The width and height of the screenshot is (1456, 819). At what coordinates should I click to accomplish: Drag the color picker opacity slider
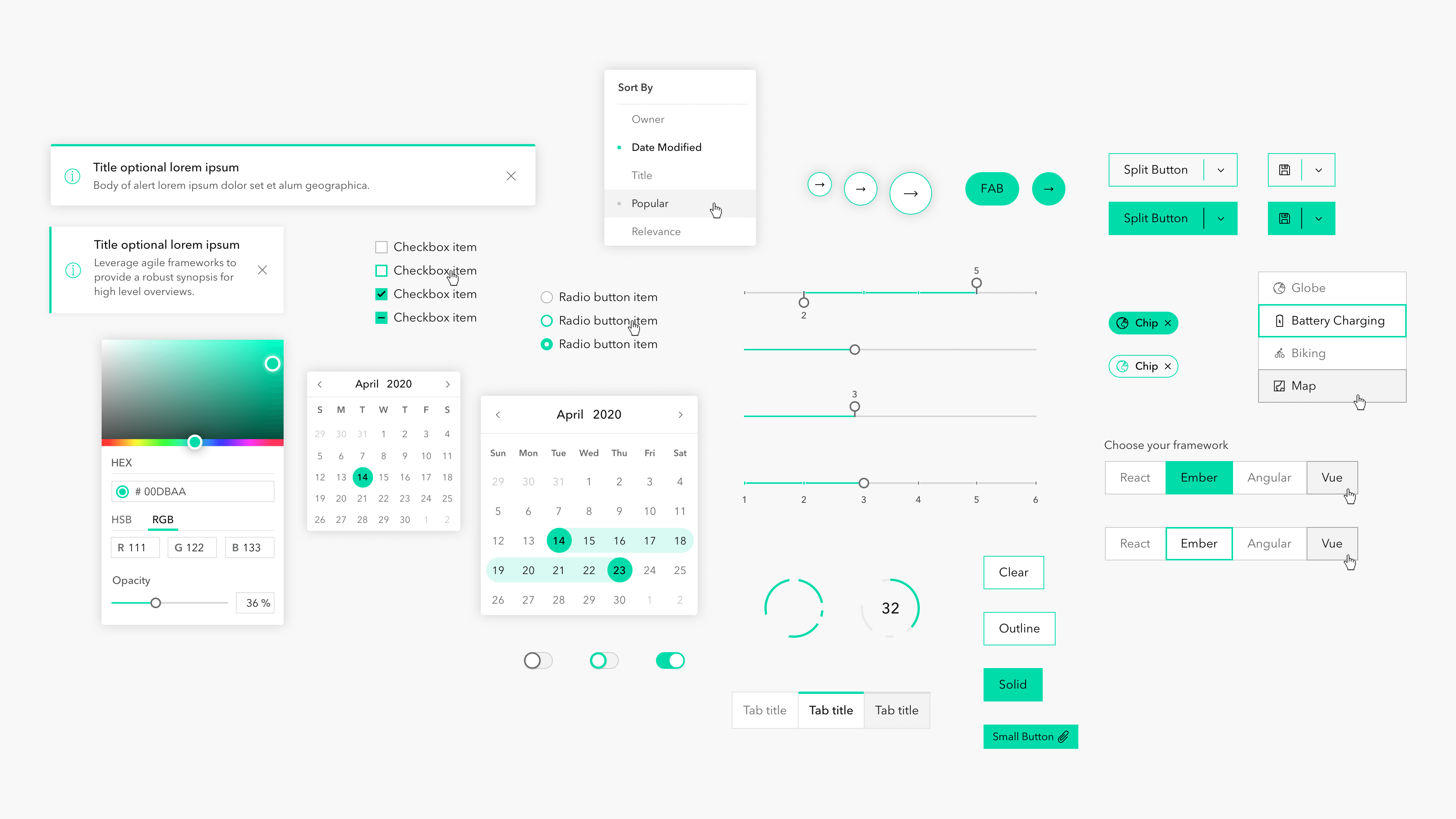click(x=155, y=601)
